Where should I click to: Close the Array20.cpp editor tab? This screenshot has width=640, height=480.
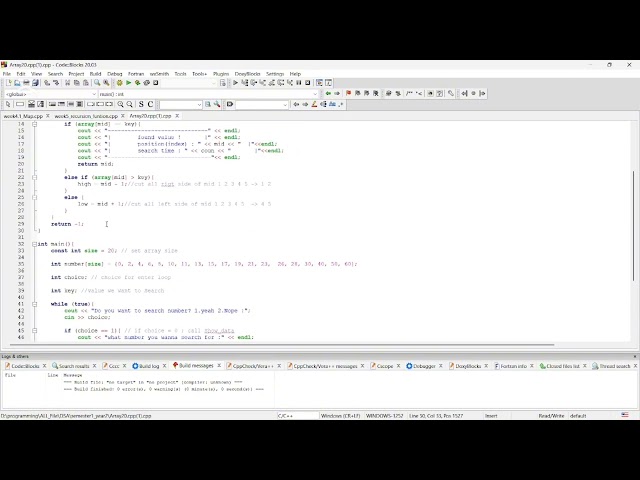click(x=177, y=116)
